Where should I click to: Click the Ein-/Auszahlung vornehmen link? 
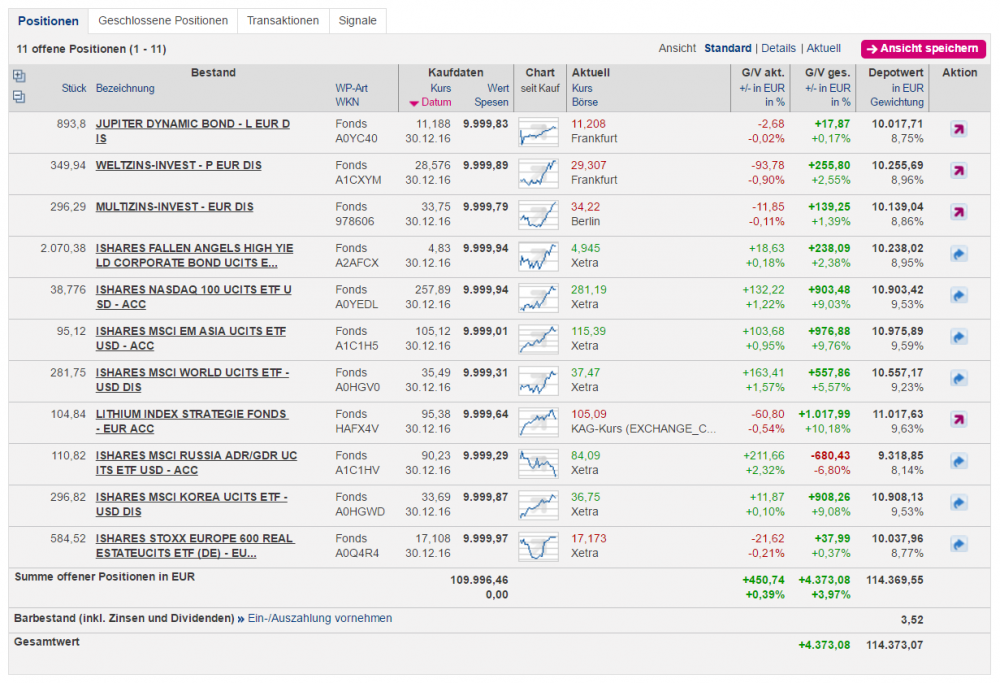tap(320, 618)
